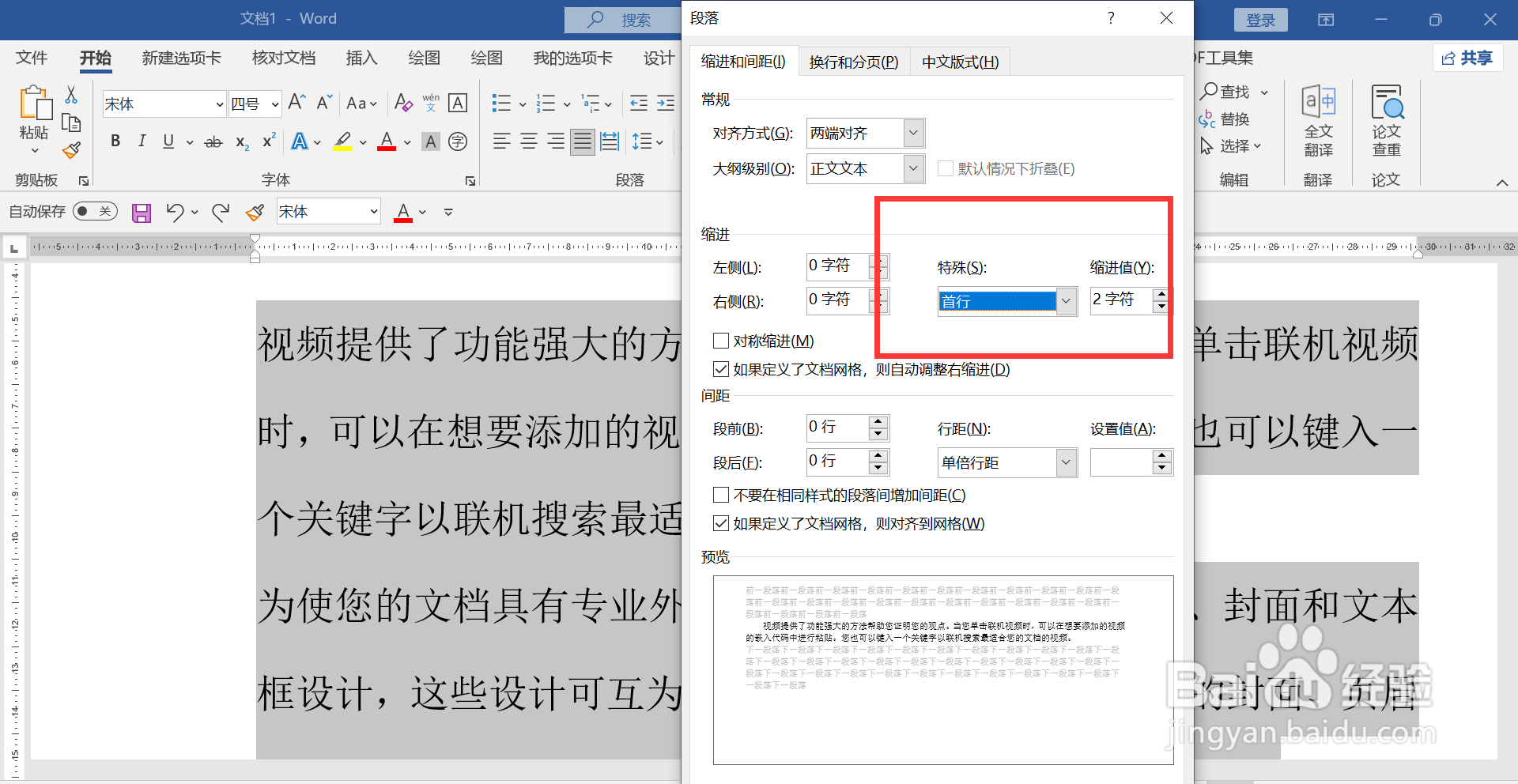Image resolution: width=1518 pixels, height=784 pixels.
Task: Click the Decrease Indent icon
Action: coord(639,103)
